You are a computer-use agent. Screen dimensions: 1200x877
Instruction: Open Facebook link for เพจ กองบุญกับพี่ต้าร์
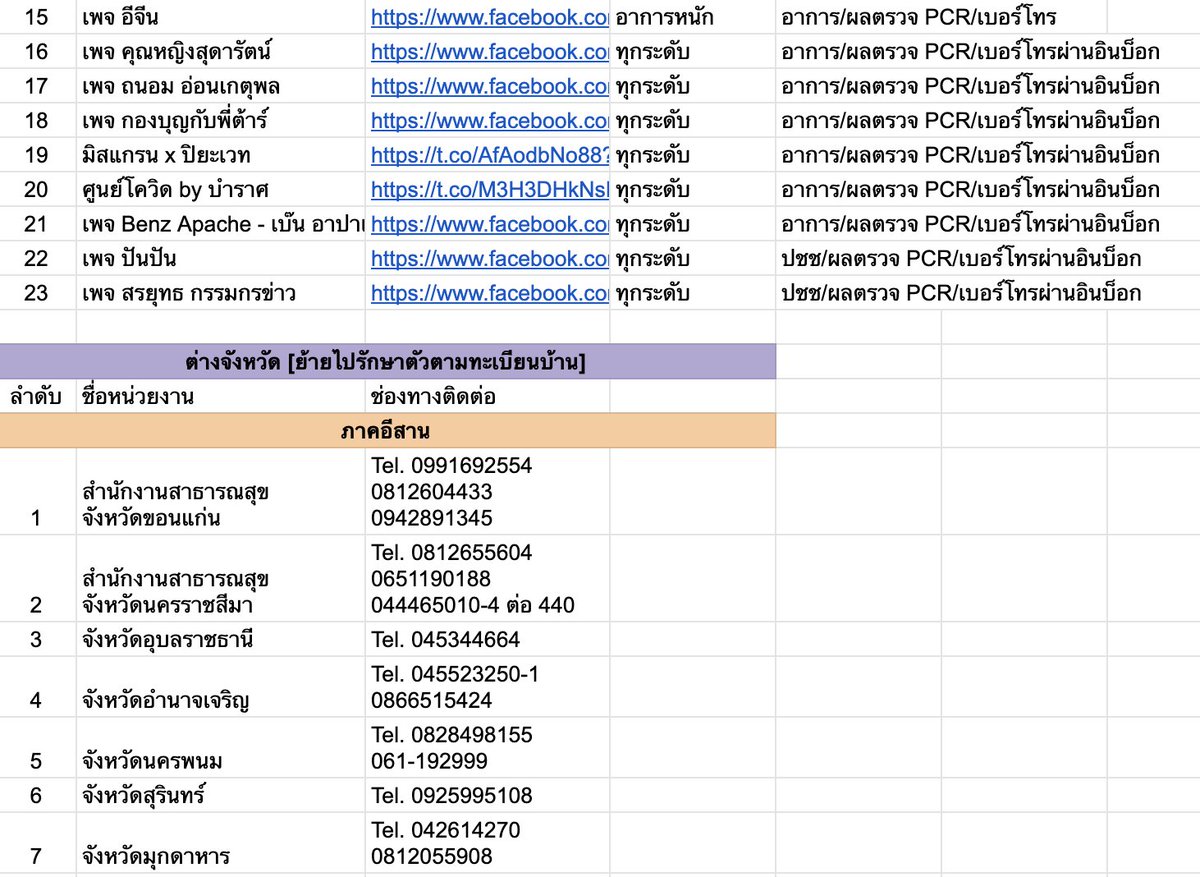pos(489,121)
